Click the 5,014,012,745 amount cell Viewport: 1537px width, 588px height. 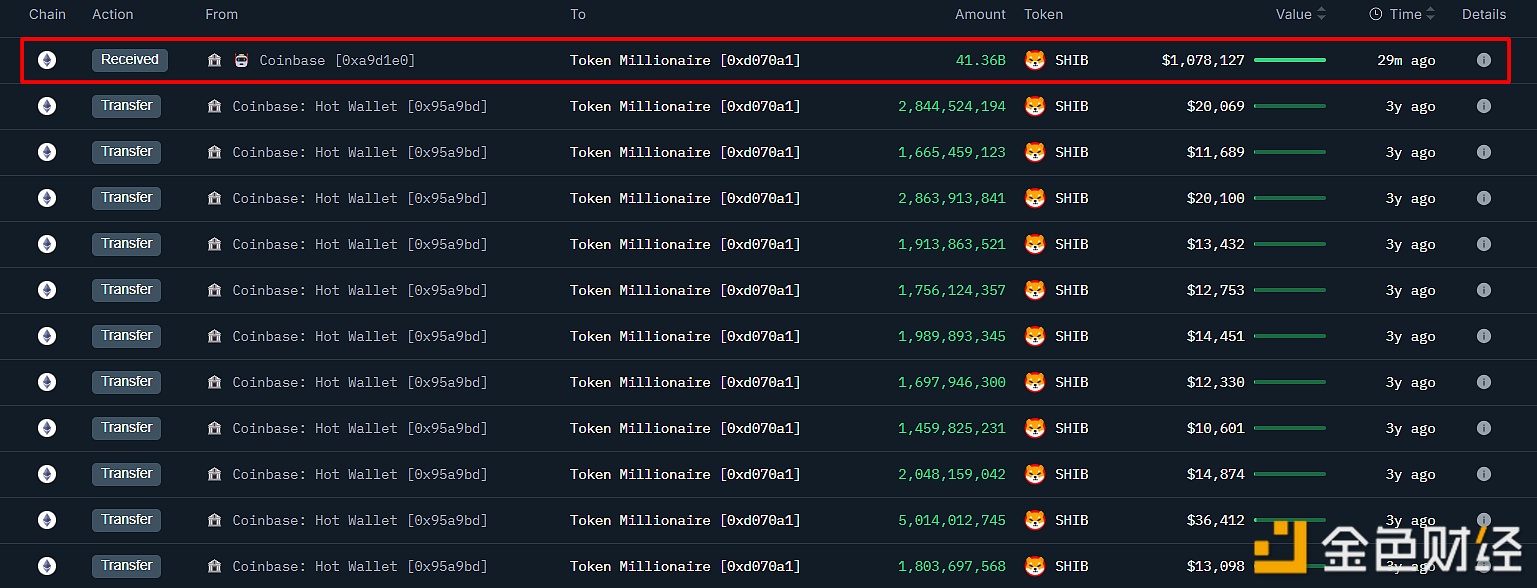(x=952, y=520)
